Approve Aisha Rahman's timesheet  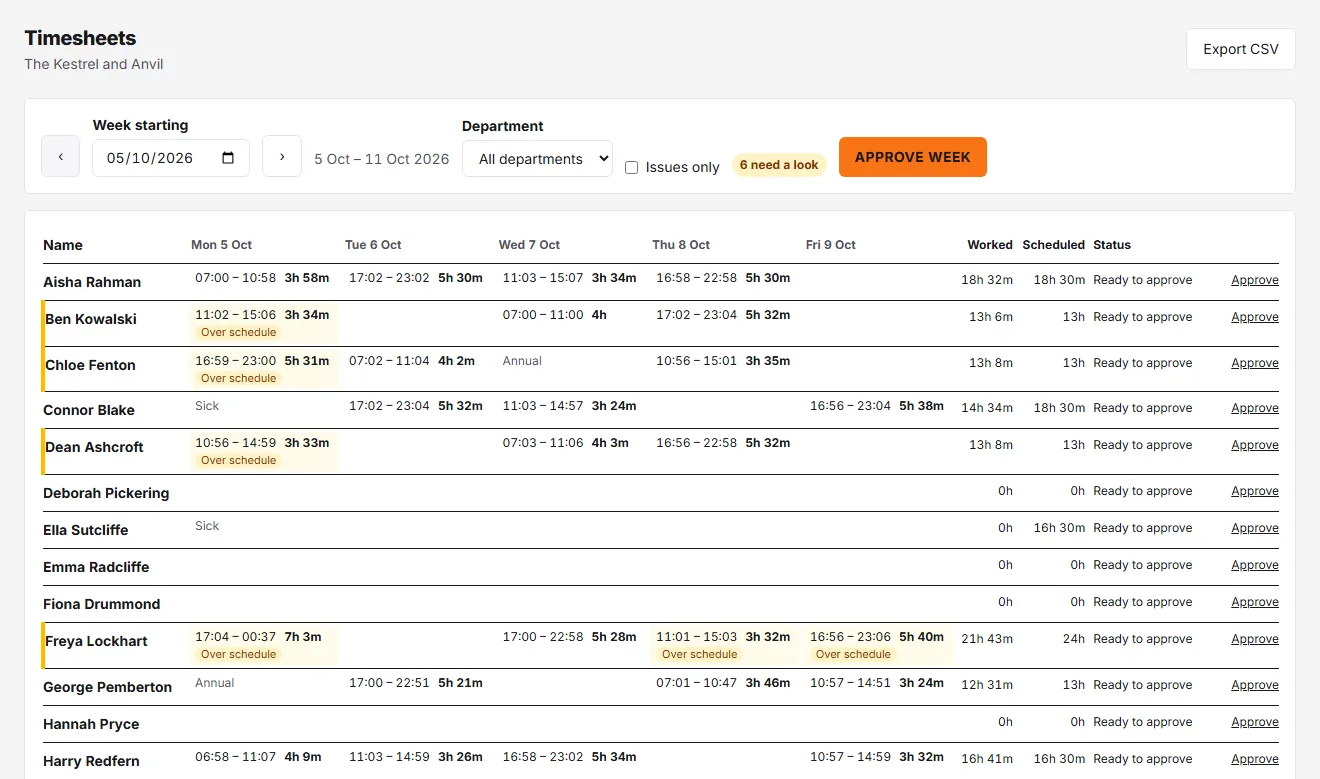[x=1254, y=280]
